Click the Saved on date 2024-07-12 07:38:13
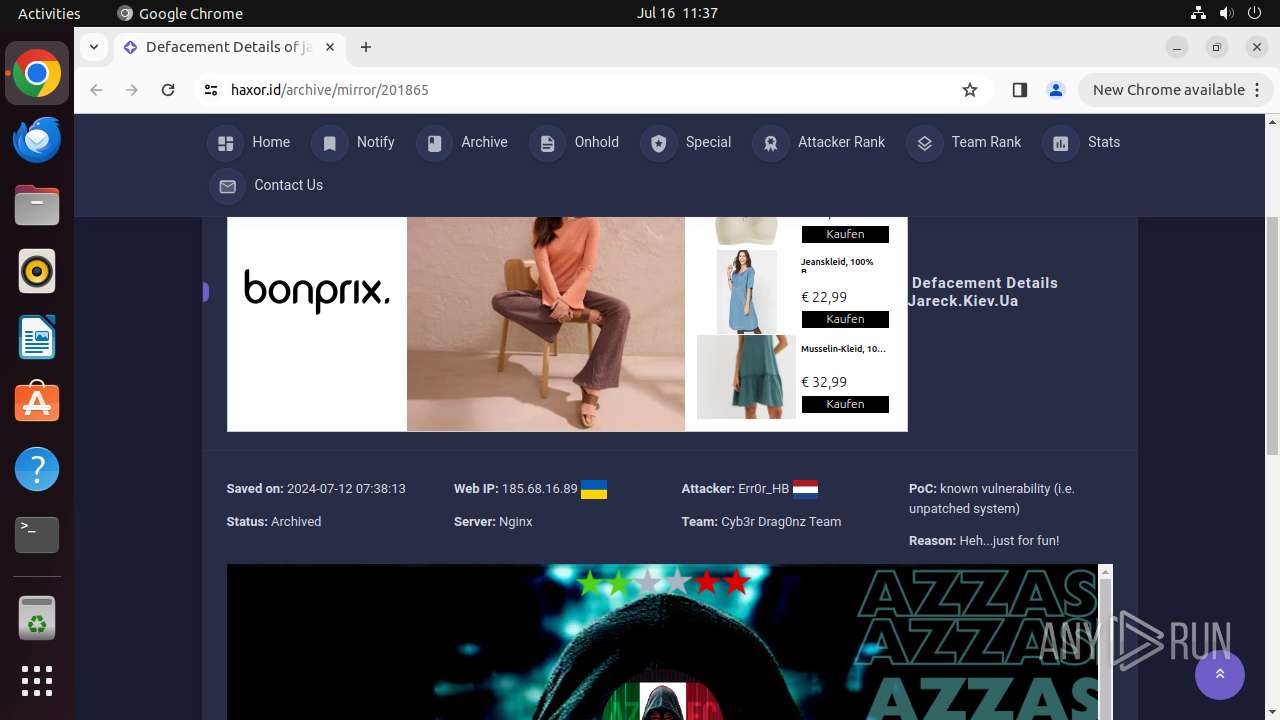 (x=346, y=489)
